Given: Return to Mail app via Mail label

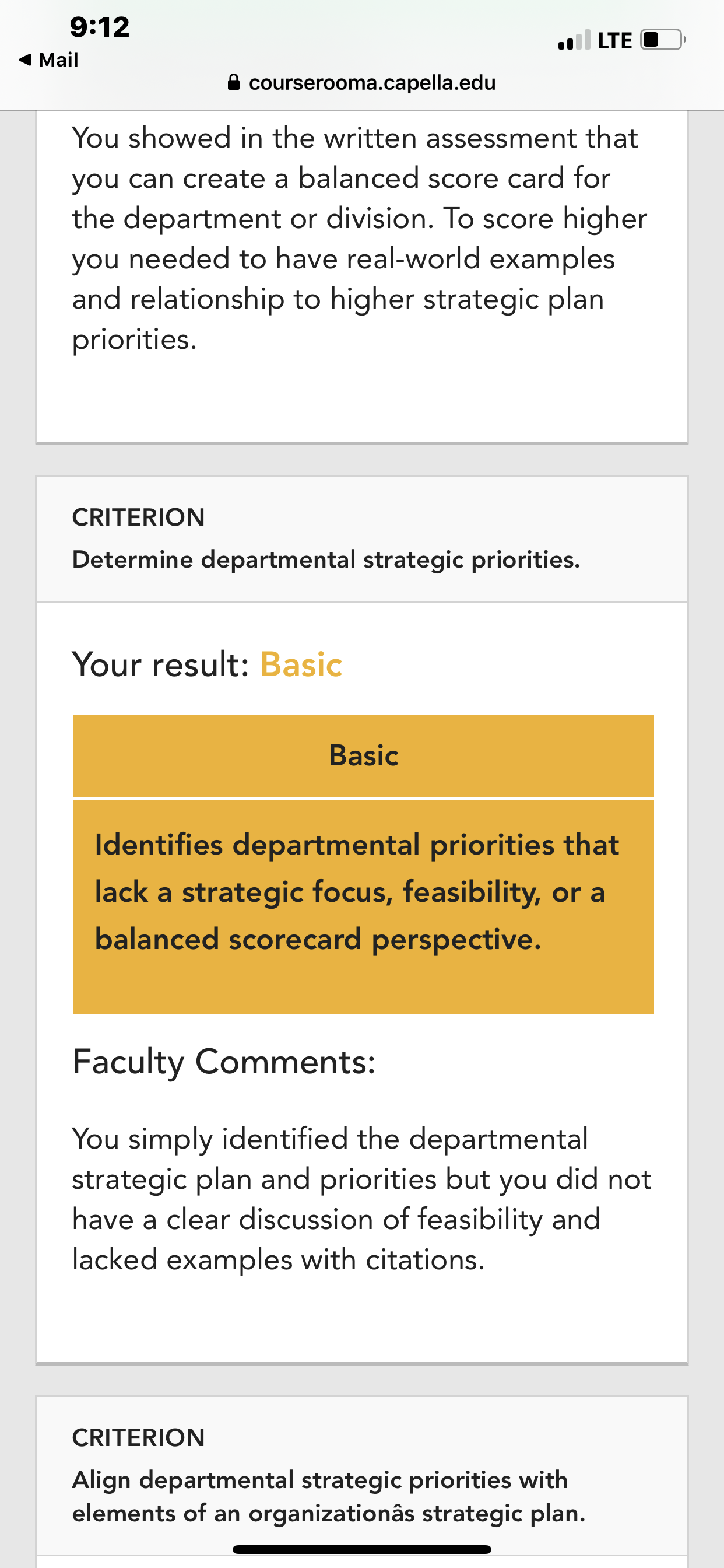Looking at the screenshot, I should [58, 60].
